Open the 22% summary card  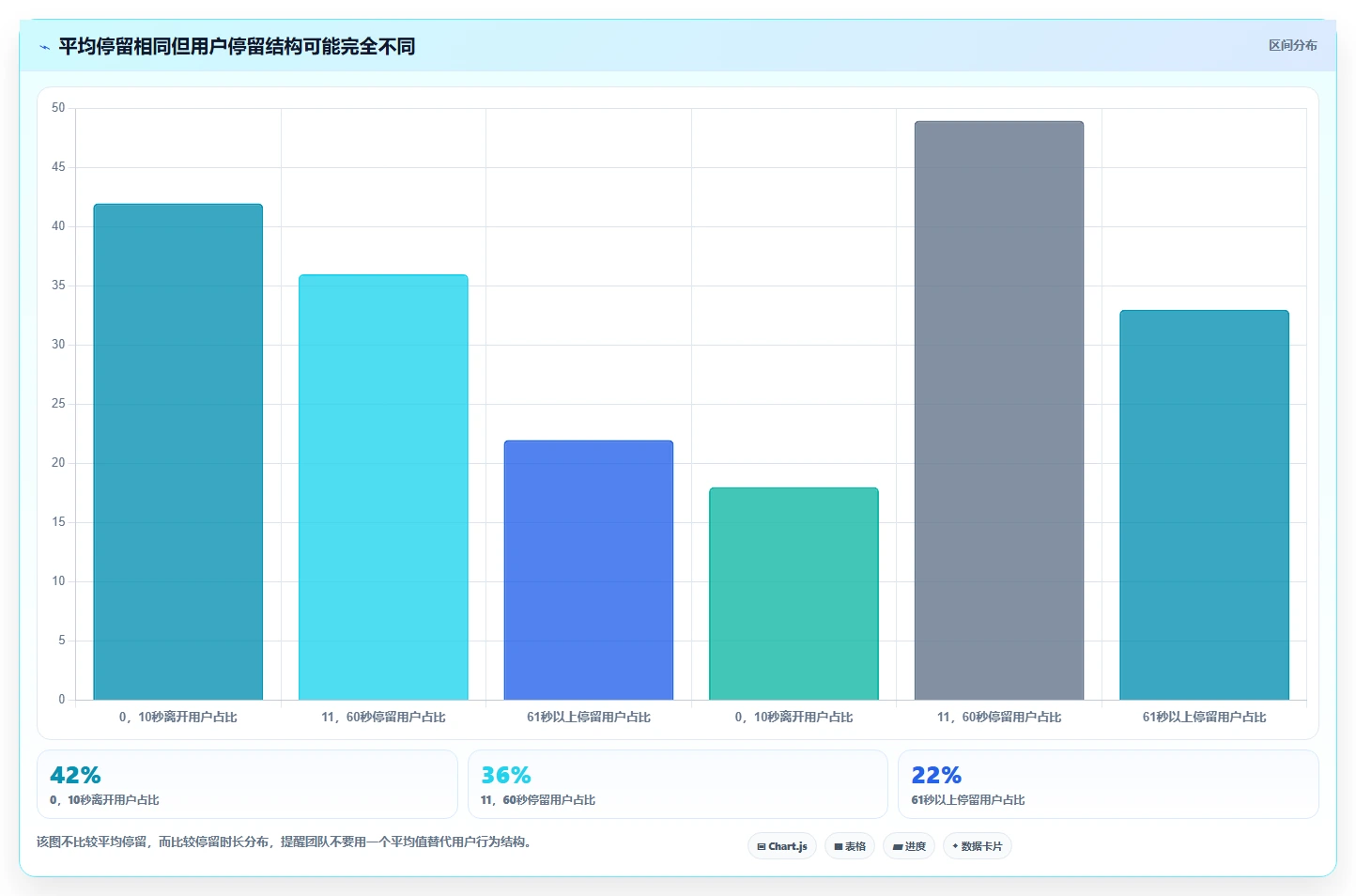[x=1108, y=784]
